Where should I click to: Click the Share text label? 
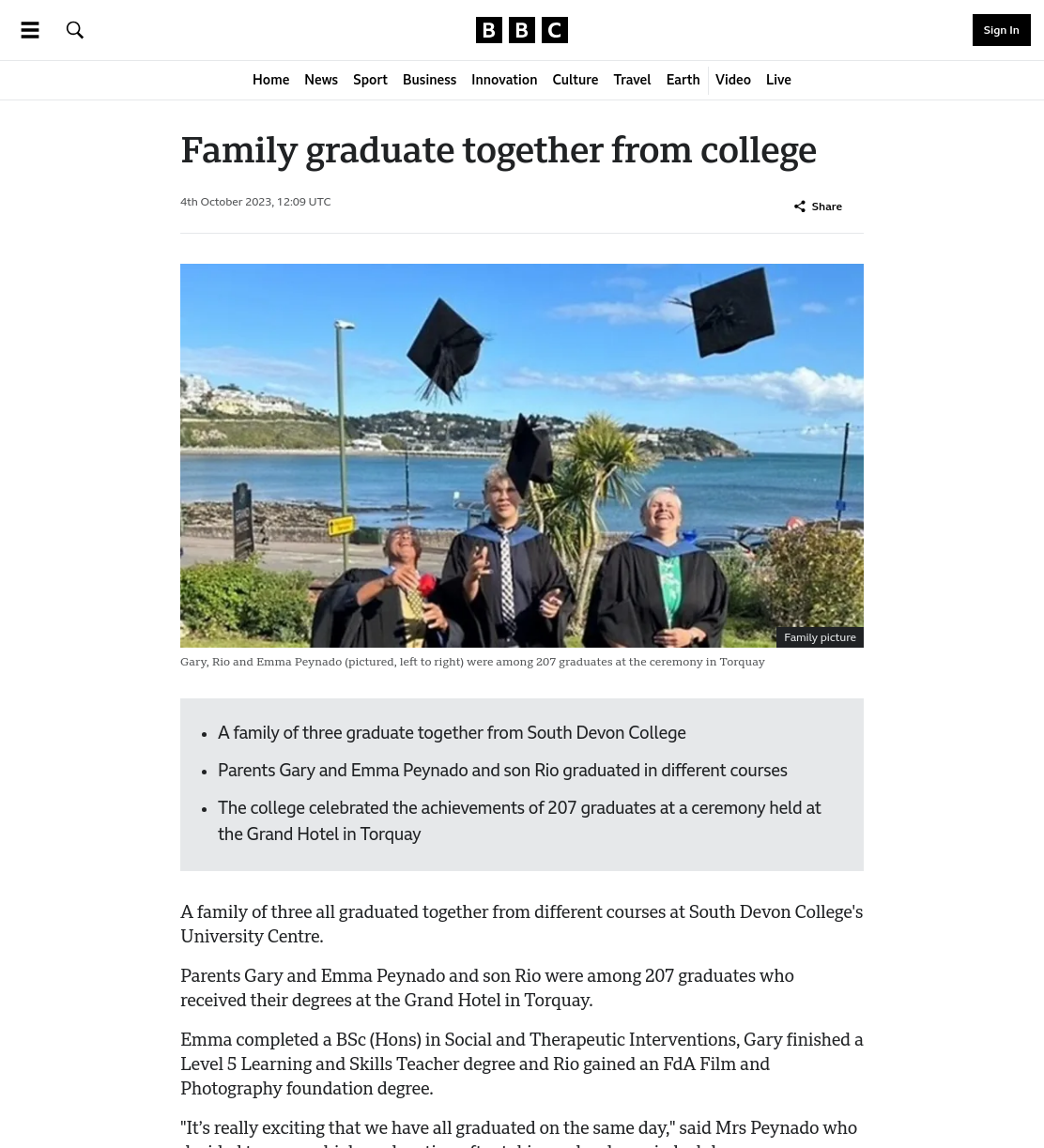(x=826, y=207)
